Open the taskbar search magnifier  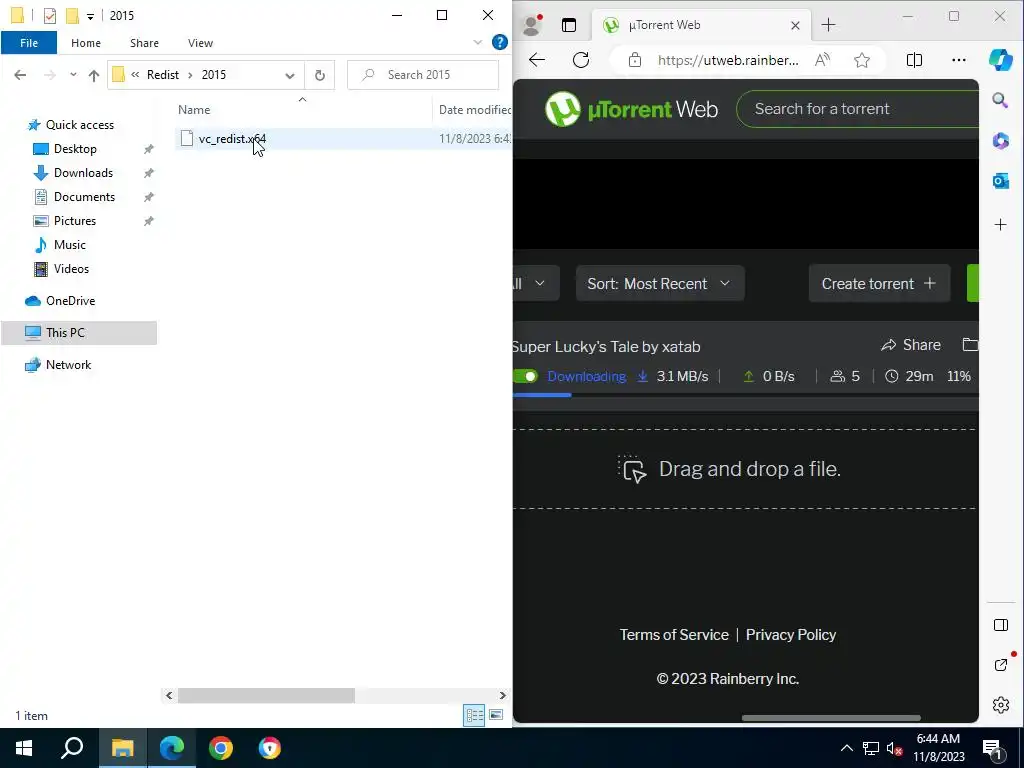pos(72,748)
